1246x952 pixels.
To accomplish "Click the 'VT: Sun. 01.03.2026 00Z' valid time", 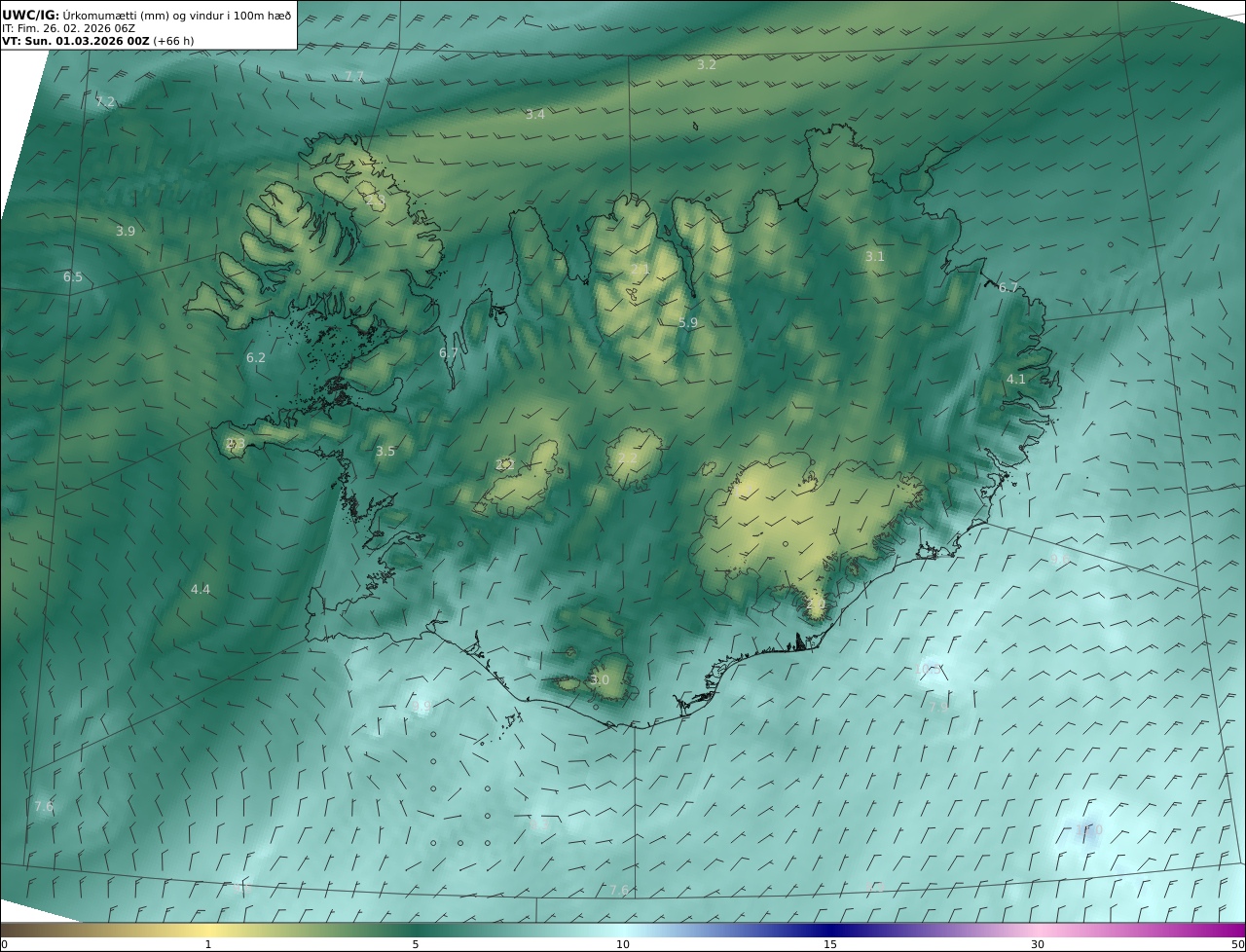I will click(x=75, y=42).
